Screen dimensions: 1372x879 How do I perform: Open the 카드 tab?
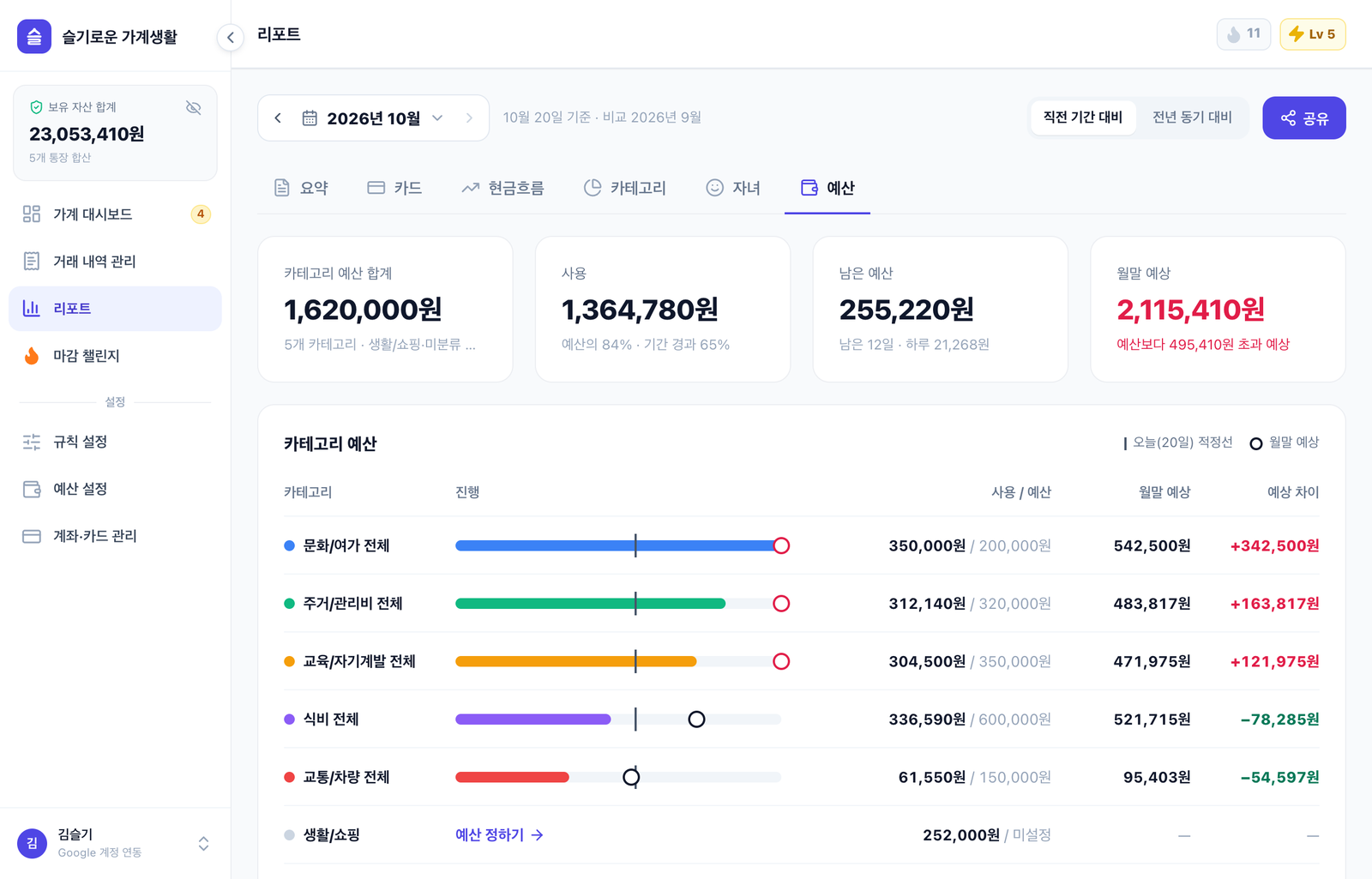[x=394, y=188]
